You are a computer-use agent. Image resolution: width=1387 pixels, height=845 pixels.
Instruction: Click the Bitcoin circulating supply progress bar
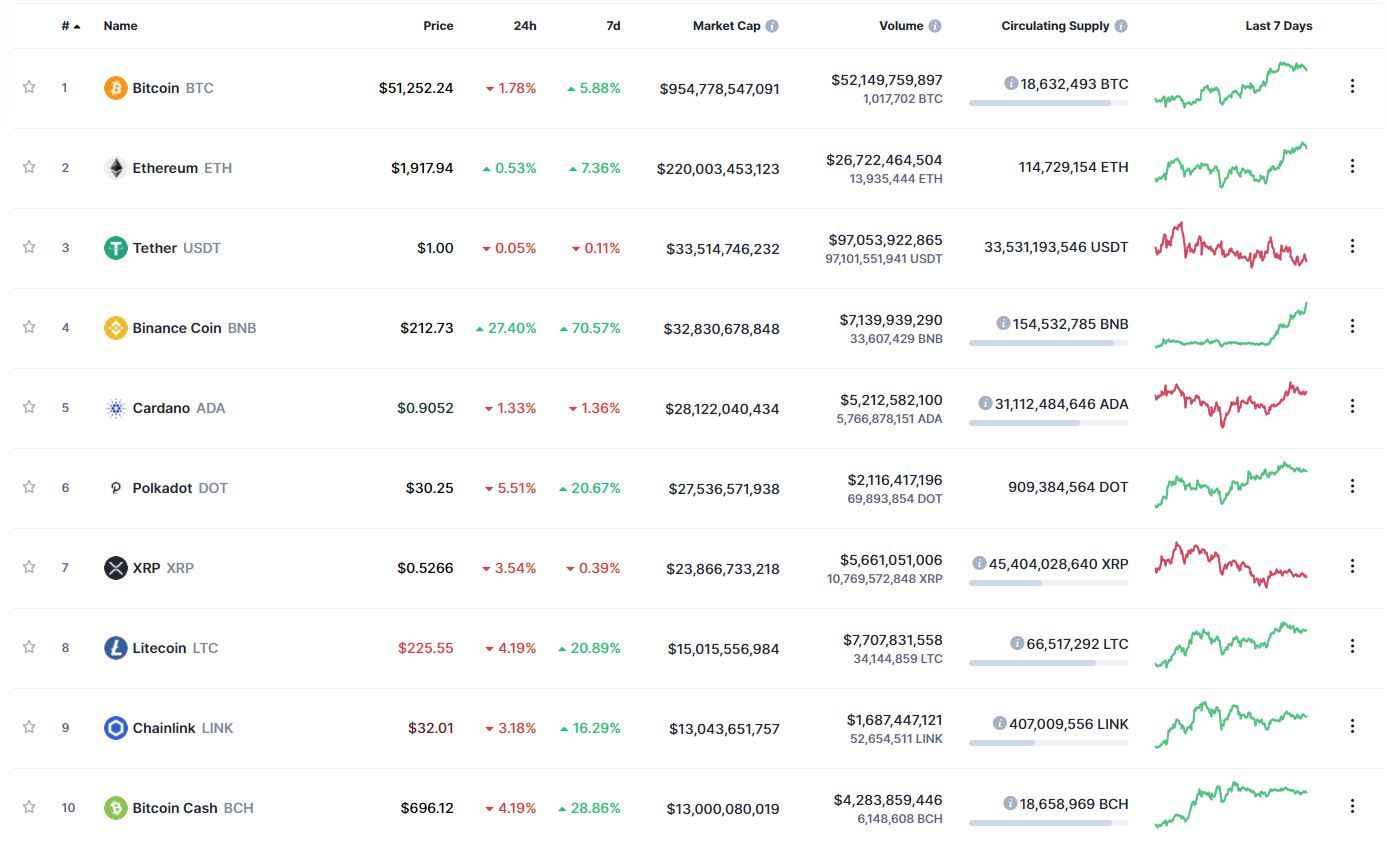1049,103
